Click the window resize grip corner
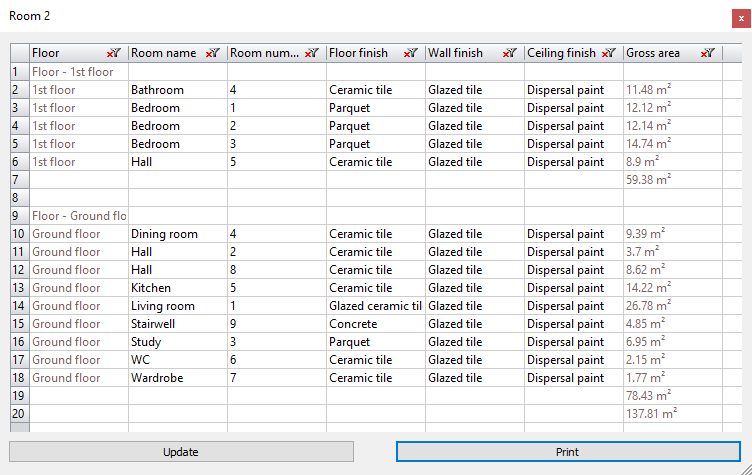The height and width of the screenshot is (475, 752). [744, 468]
